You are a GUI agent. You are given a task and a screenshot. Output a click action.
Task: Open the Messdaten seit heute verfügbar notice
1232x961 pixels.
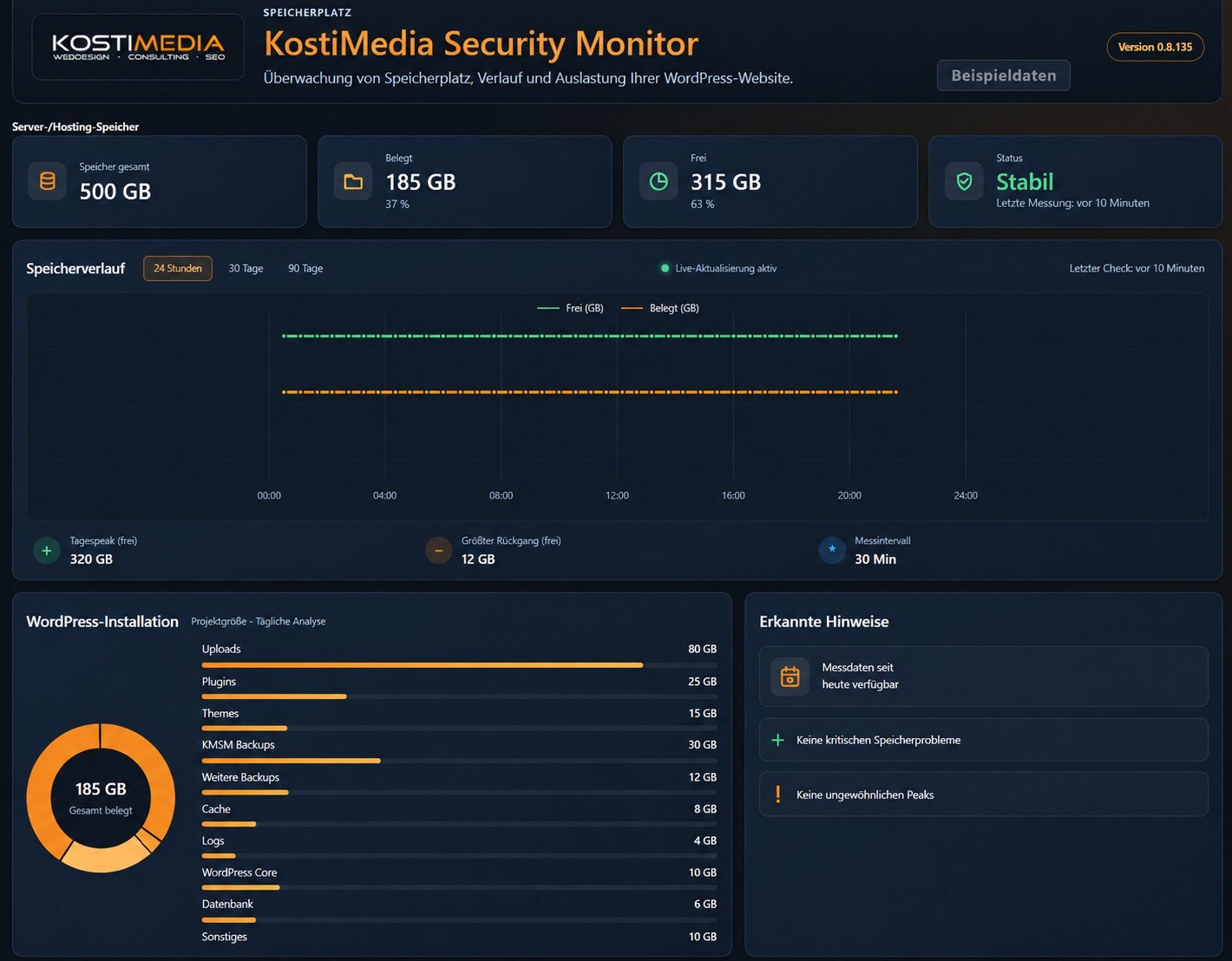984,677
